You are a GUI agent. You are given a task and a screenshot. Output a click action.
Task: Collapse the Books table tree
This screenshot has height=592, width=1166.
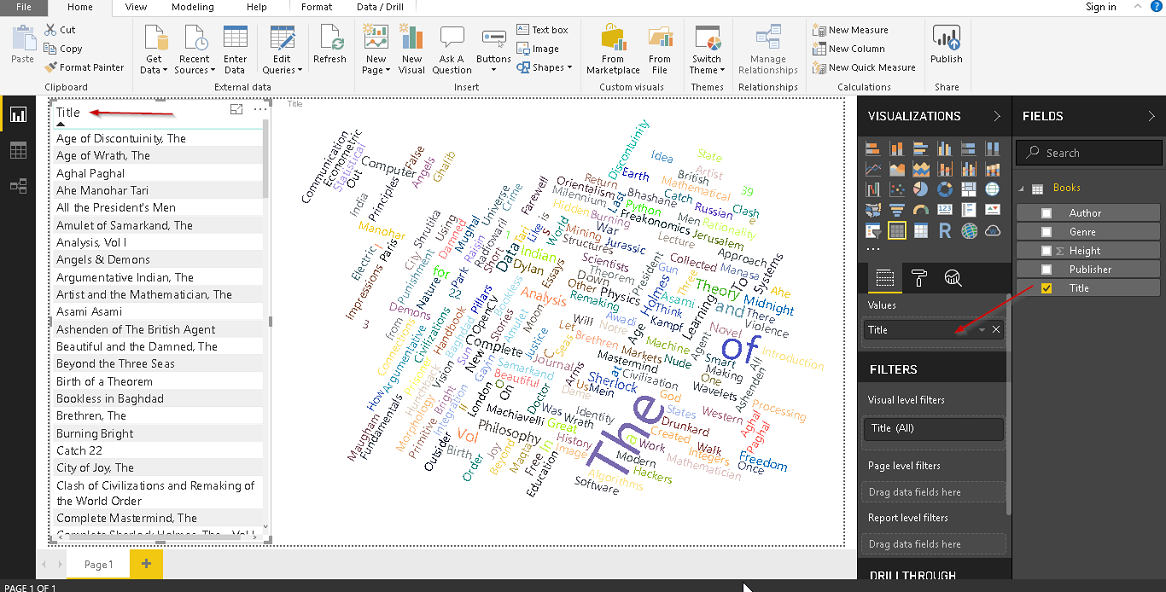coord(1021,188)
